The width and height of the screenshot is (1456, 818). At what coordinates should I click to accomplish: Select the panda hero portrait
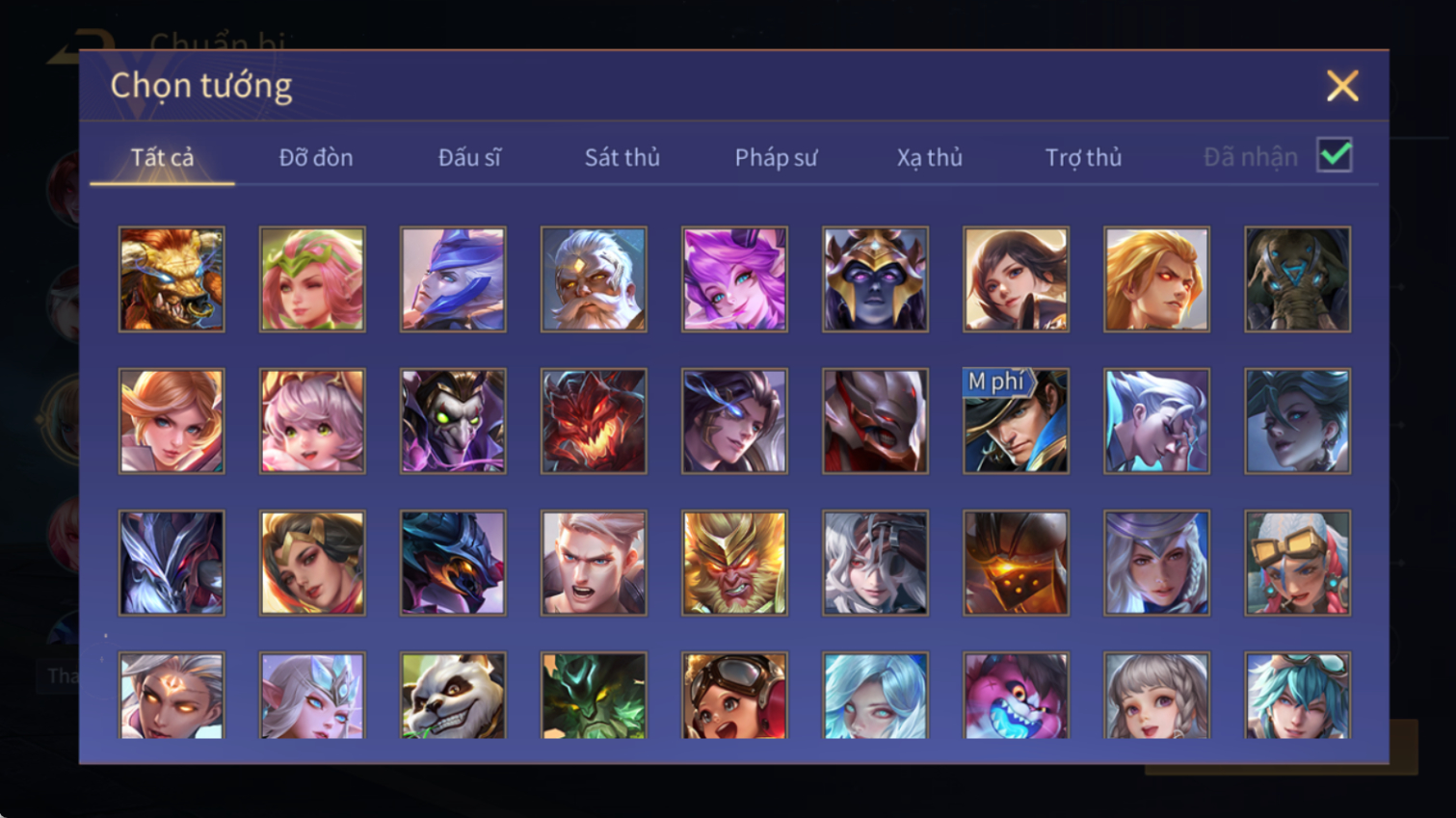[453, 696]
